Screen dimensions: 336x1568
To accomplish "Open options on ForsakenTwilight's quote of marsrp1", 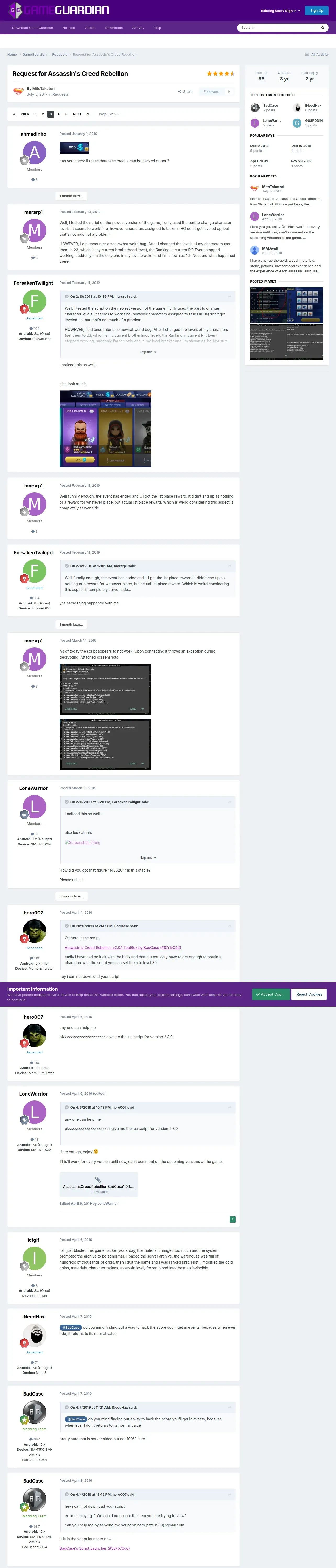I will (x=230, y=296).
